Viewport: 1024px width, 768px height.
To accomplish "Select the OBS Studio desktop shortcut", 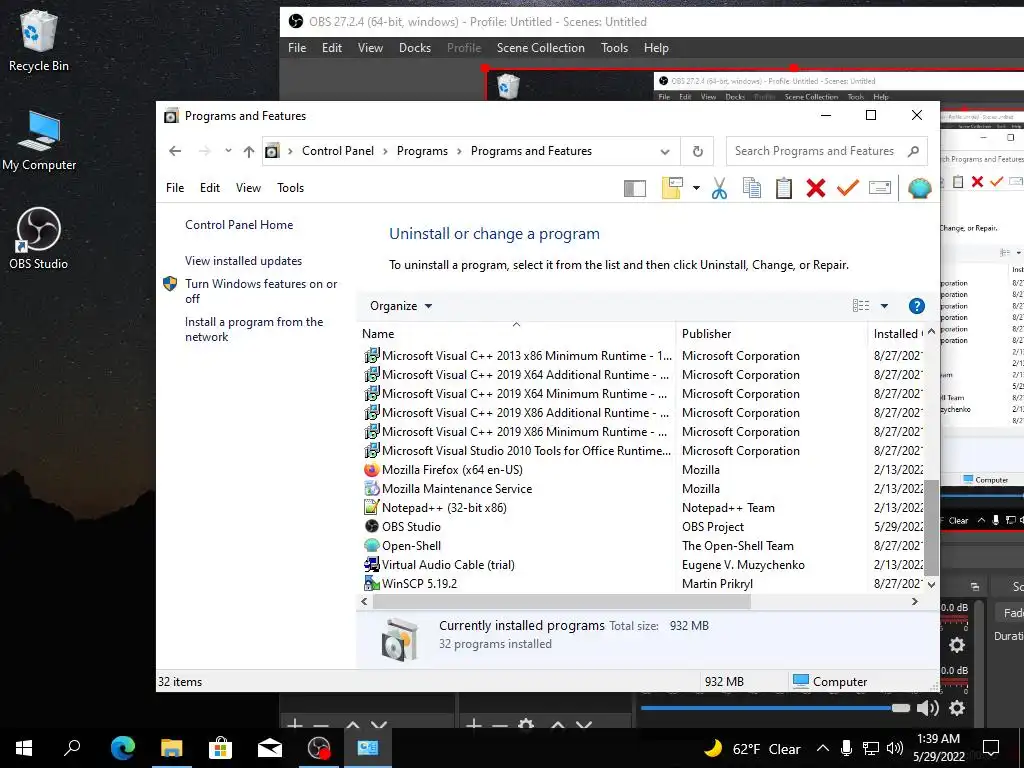I will coord(39,239).
